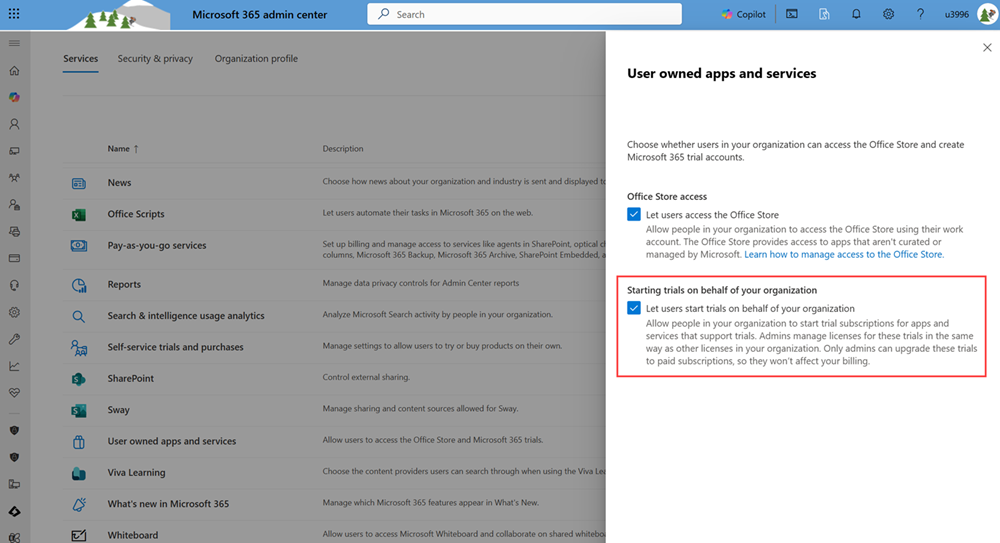Viewport: 1000px width, 543px height.
Task: Go to Home in left navigation
Action: pyautogui.click(x=14, y=71)
